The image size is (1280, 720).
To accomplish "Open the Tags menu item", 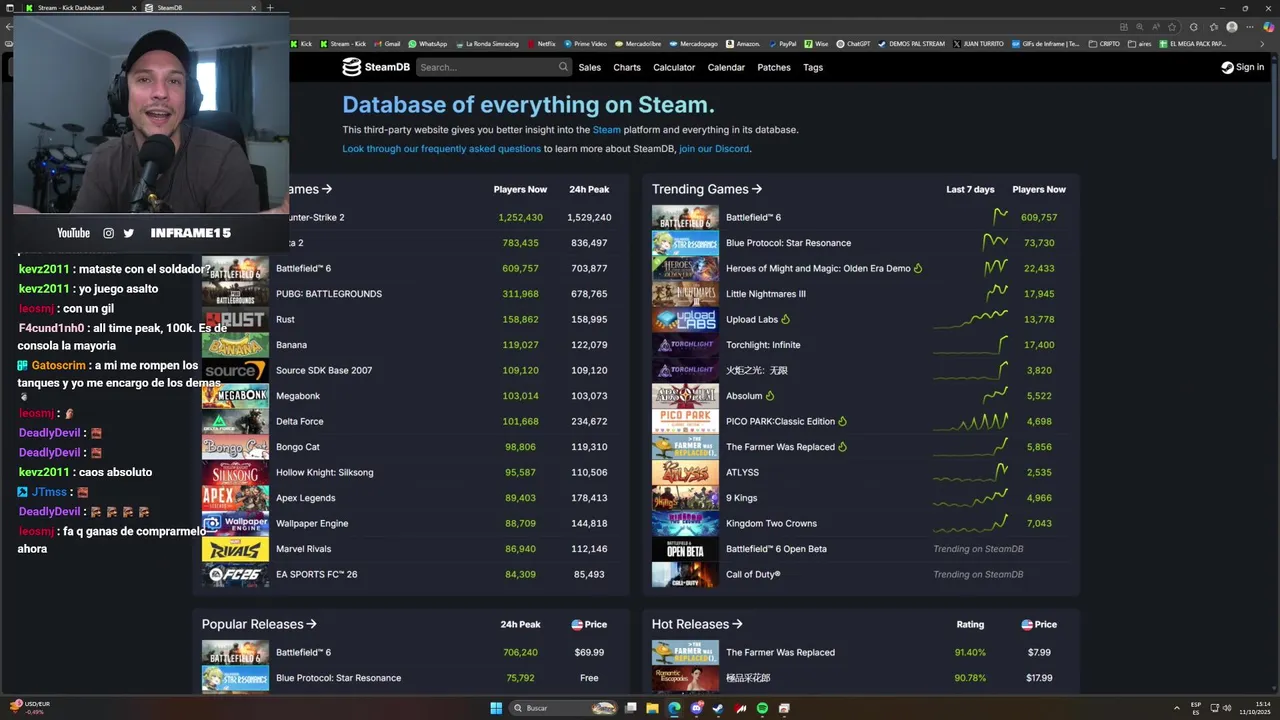I will coord(813,67).
